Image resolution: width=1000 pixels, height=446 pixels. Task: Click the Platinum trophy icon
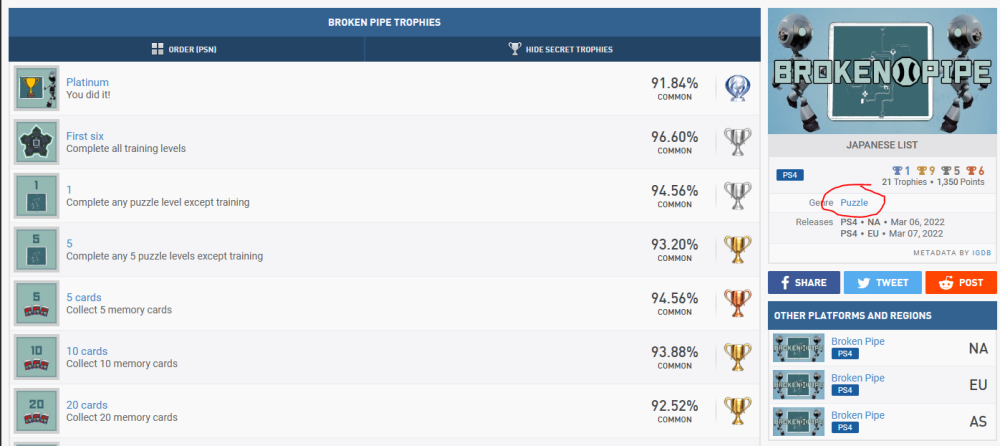pyautogui.click(x=739, y=89)
